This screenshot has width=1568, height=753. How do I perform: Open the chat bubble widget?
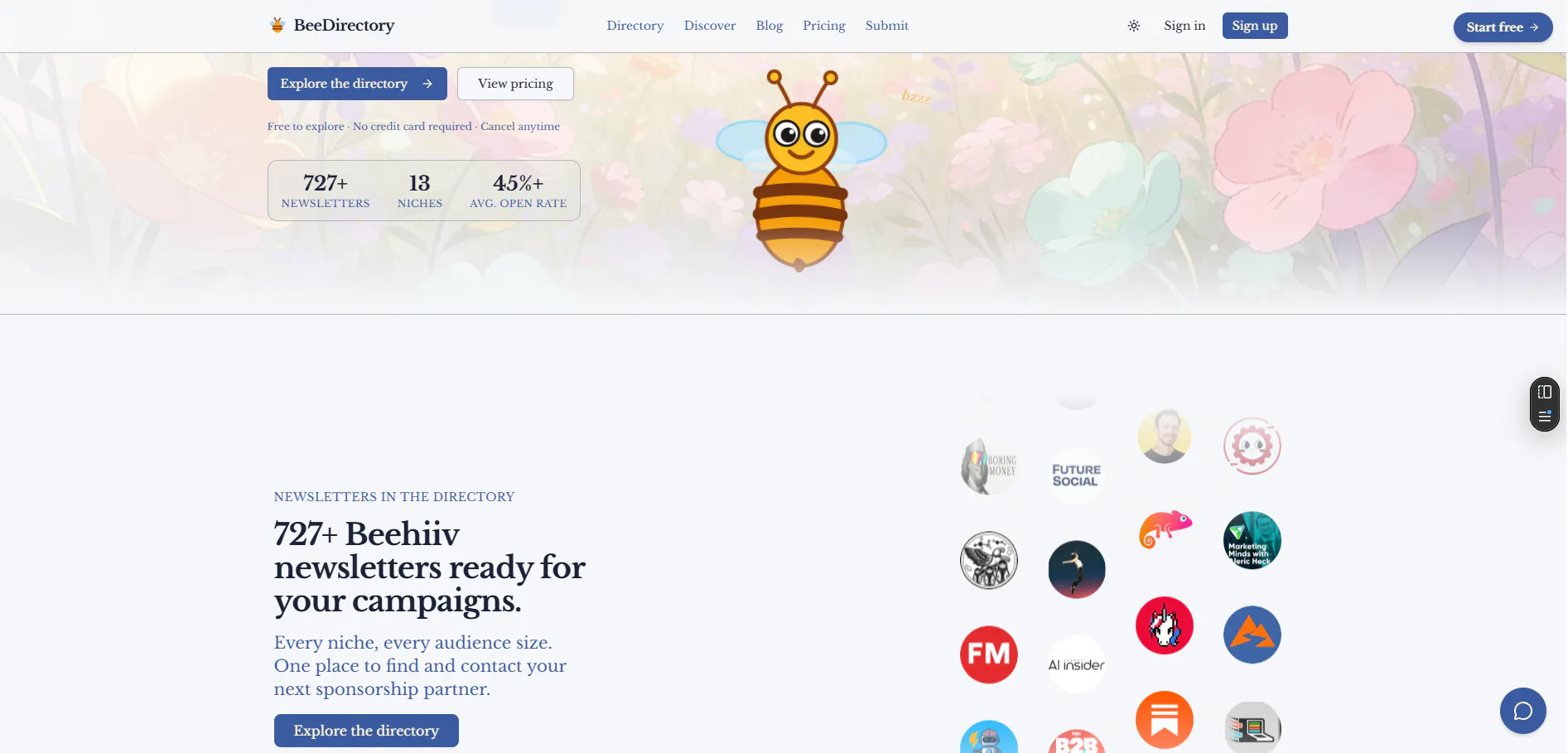pos(1522,711)
